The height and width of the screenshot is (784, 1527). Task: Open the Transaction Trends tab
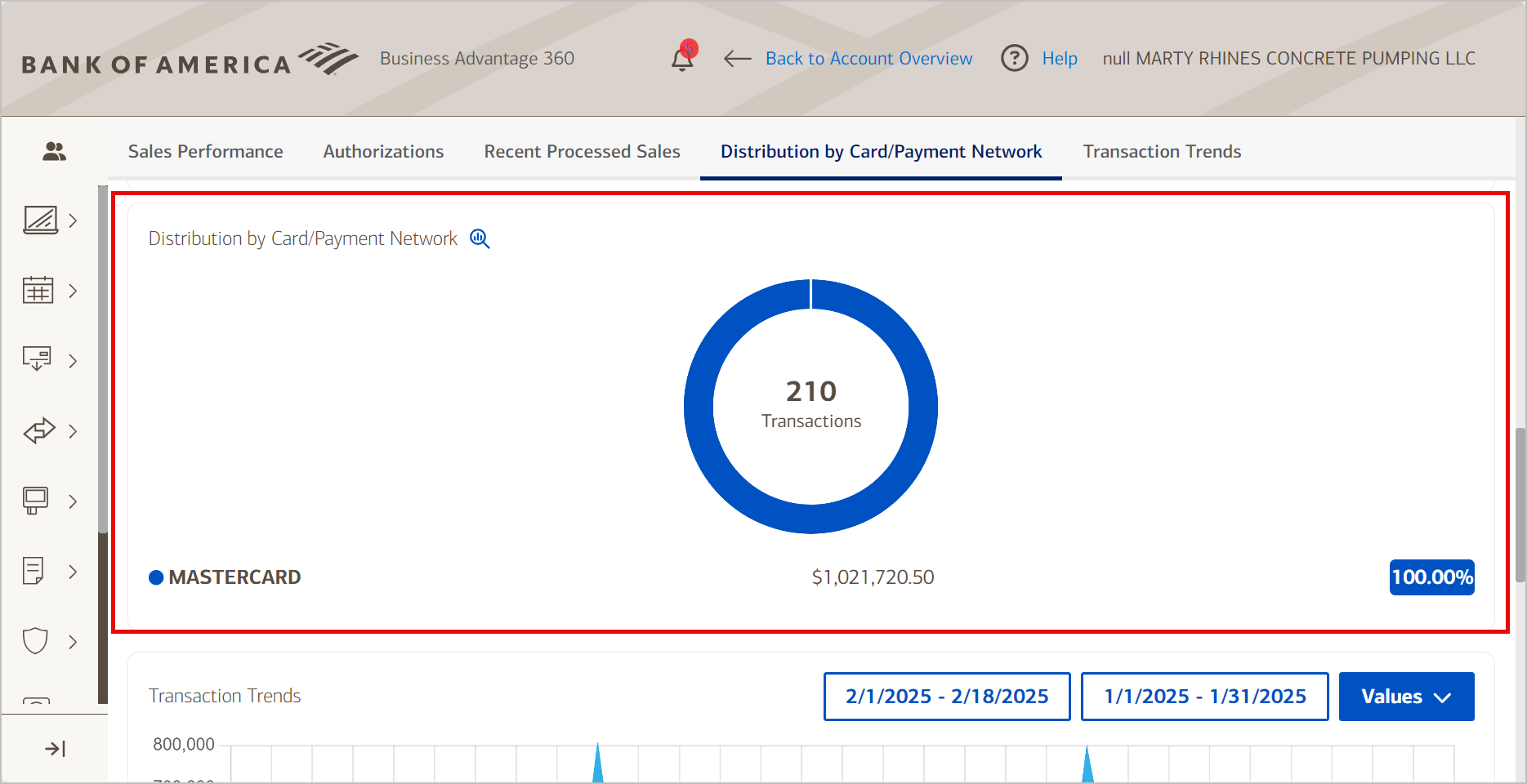pos(1161,151)
